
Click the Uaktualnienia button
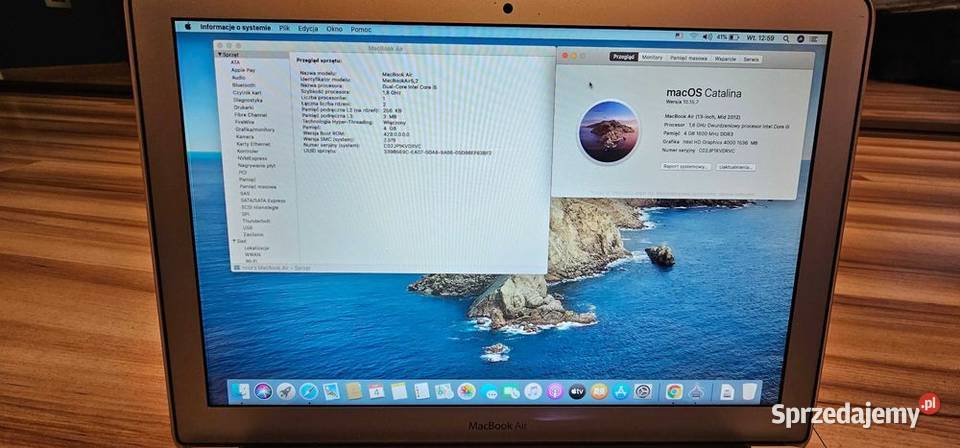click(735, 166)
